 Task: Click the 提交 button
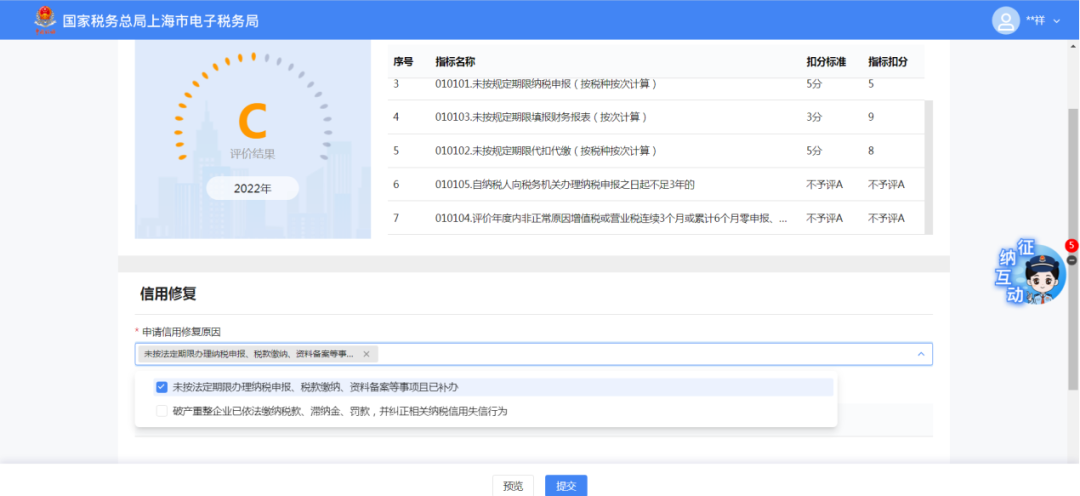(x=566, y=486)
